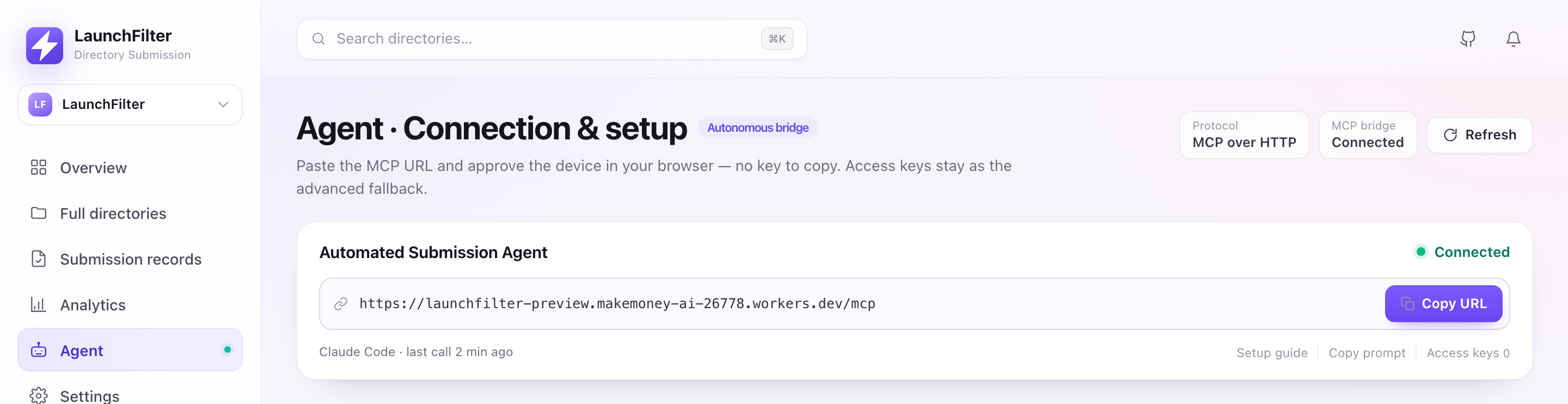The width and height of the screenshot is (1568, 404).
Task: Go to the Overview page
Action: point(130,167)
